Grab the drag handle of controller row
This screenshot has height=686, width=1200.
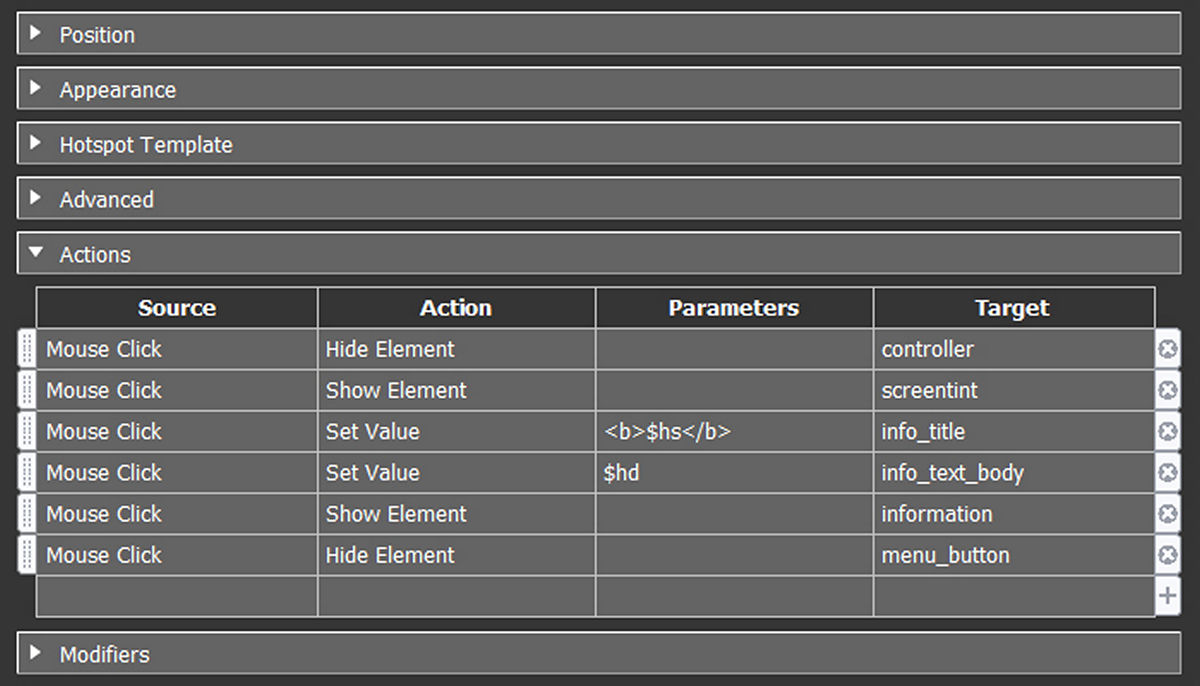coord(27,349)
